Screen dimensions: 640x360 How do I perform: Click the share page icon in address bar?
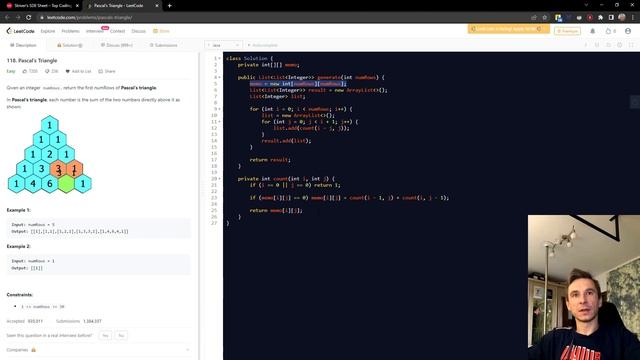click(x=533, y=18)
